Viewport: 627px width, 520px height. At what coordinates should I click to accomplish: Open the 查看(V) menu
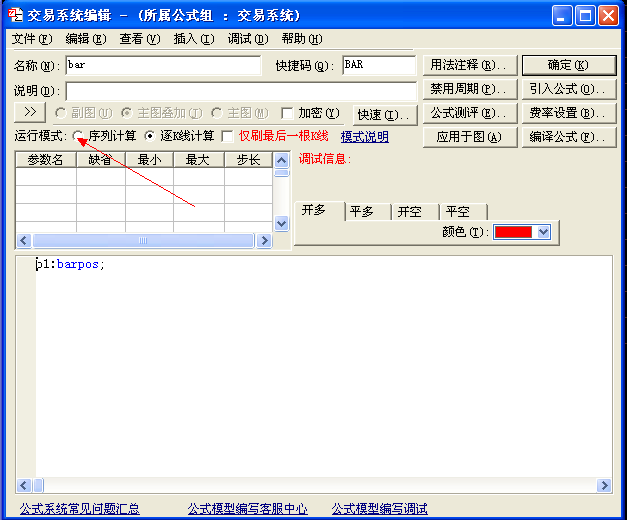140,39
